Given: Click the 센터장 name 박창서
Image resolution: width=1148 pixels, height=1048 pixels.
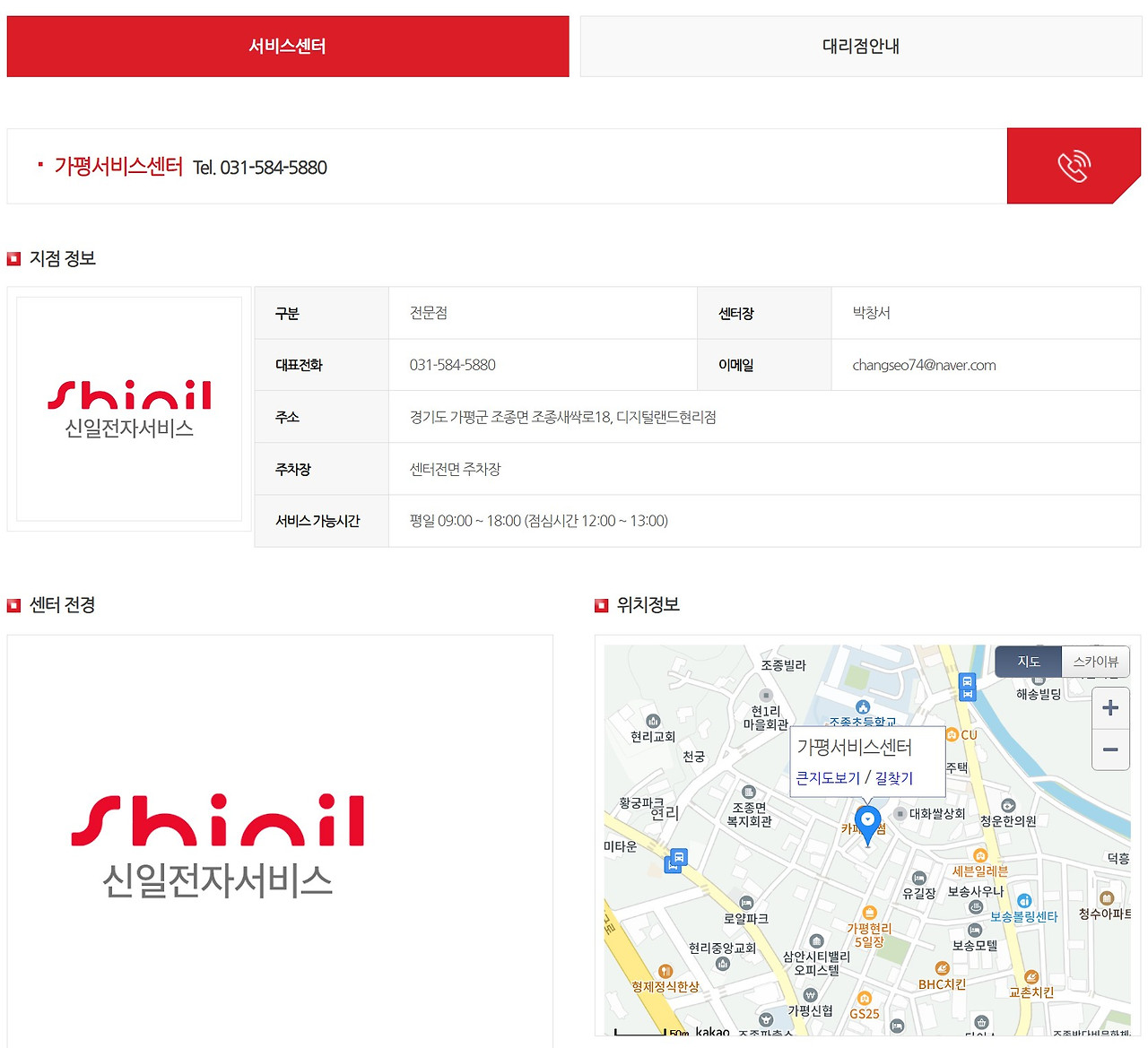Looking at the screenshot, I should 872,313.
